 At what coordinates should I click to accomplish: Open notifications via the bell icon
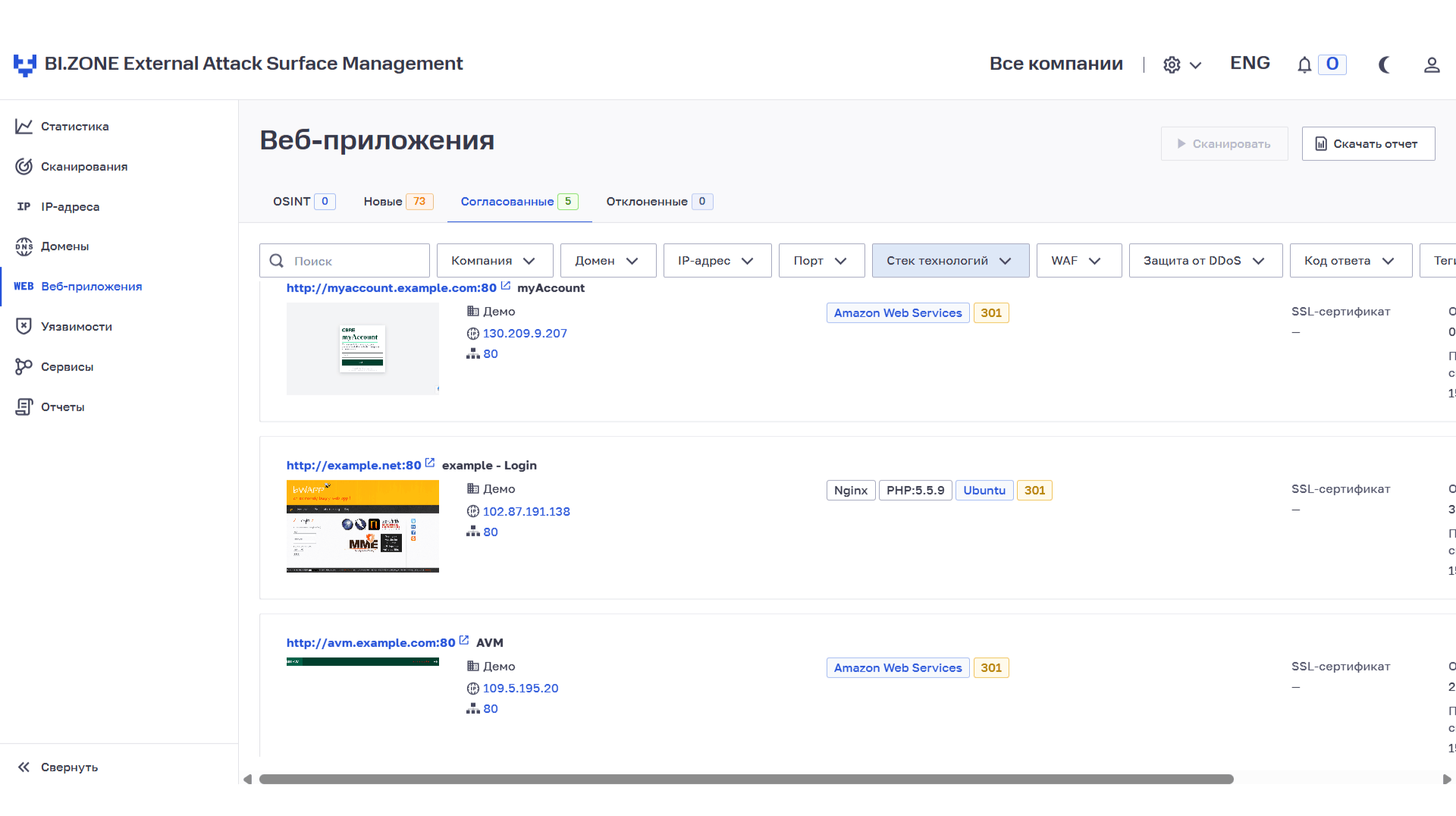coord(1304,64)
